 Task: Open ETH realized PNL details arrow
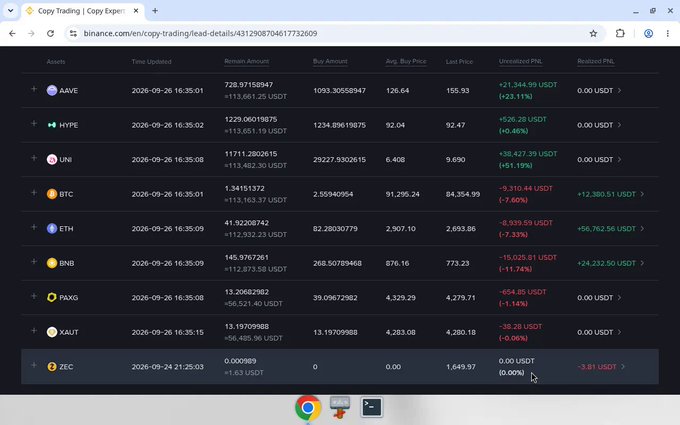(642, 229)
